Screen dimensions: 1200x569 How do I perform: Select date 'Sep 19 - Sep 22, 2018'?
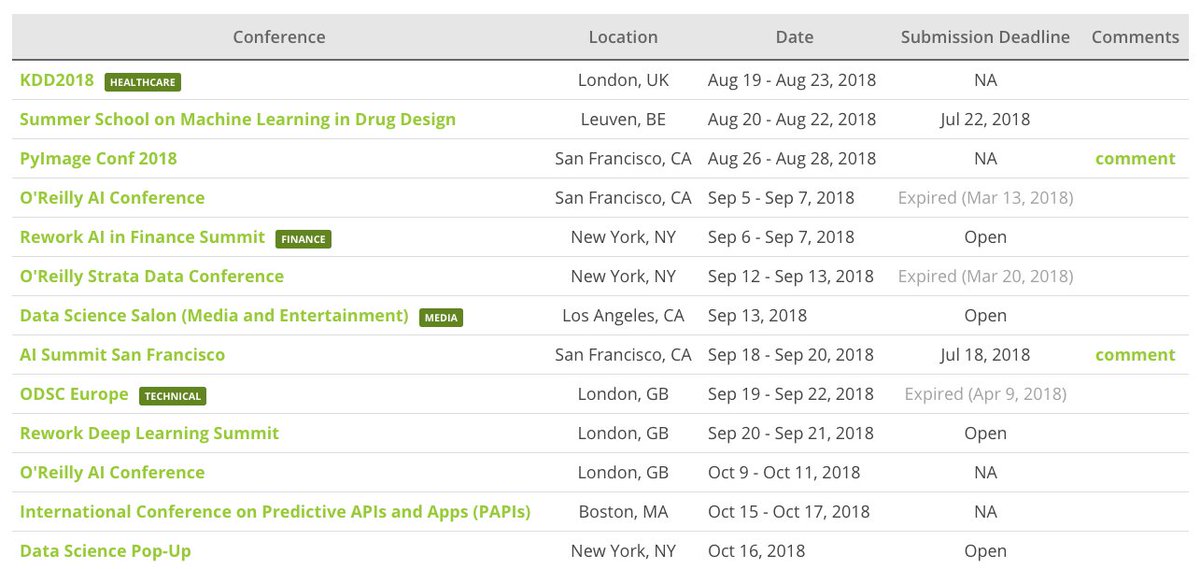[x=790, y=393]
